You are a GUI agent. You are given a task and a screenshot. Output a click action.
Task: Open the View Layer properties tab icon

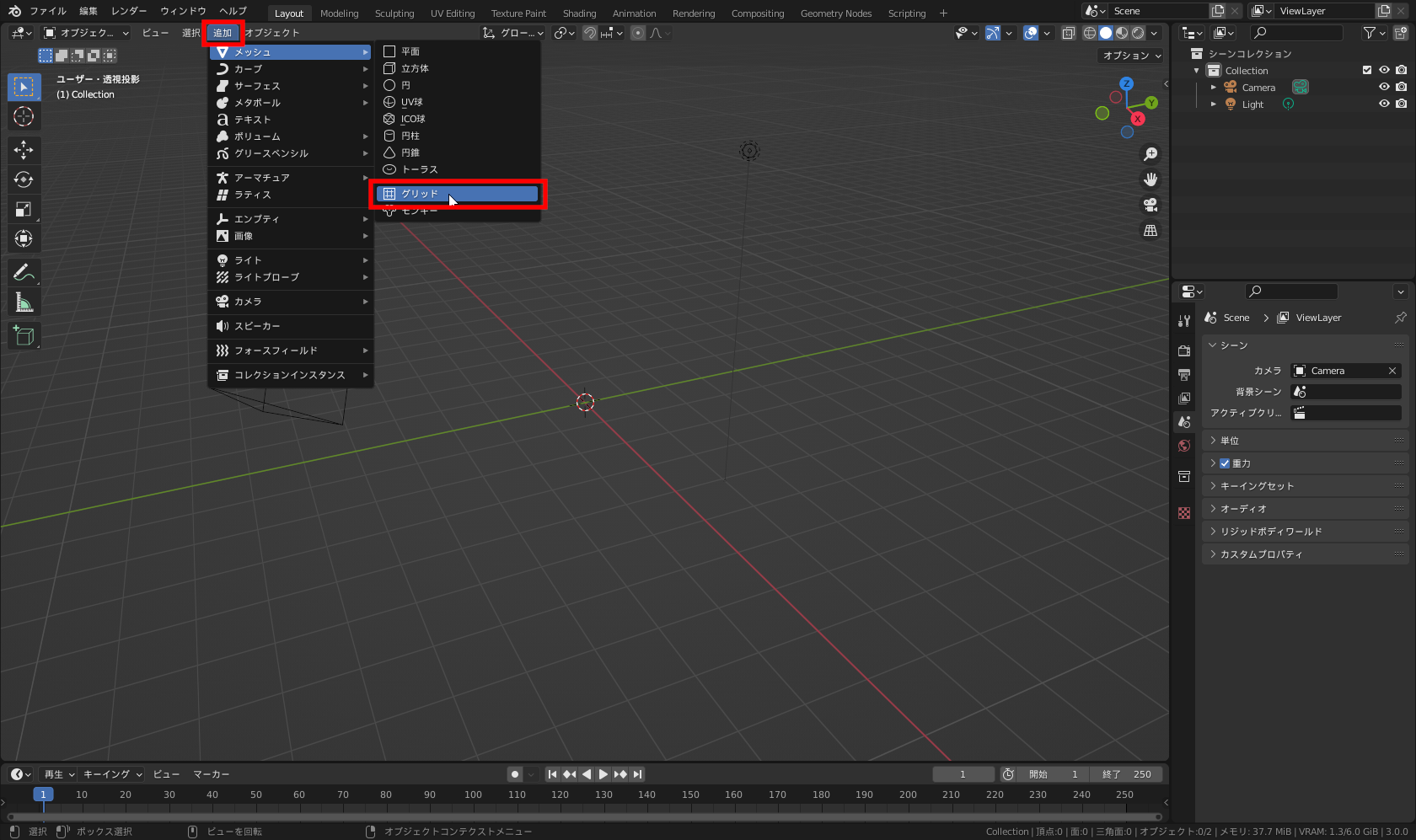pyautogui.click(x=1184, y=398)
